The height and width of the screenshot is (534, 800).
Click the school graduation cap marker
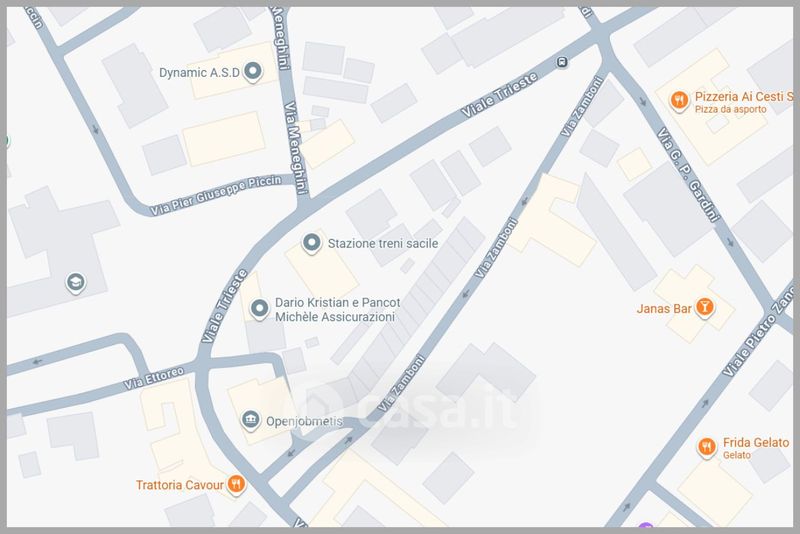[76, 283]
